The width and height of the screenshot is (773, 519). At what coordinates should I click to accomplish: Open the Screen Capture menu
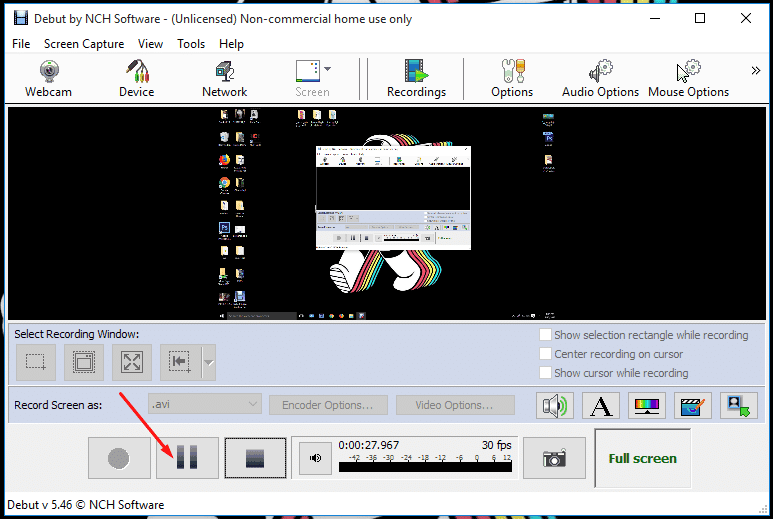(x=84, y=44)
